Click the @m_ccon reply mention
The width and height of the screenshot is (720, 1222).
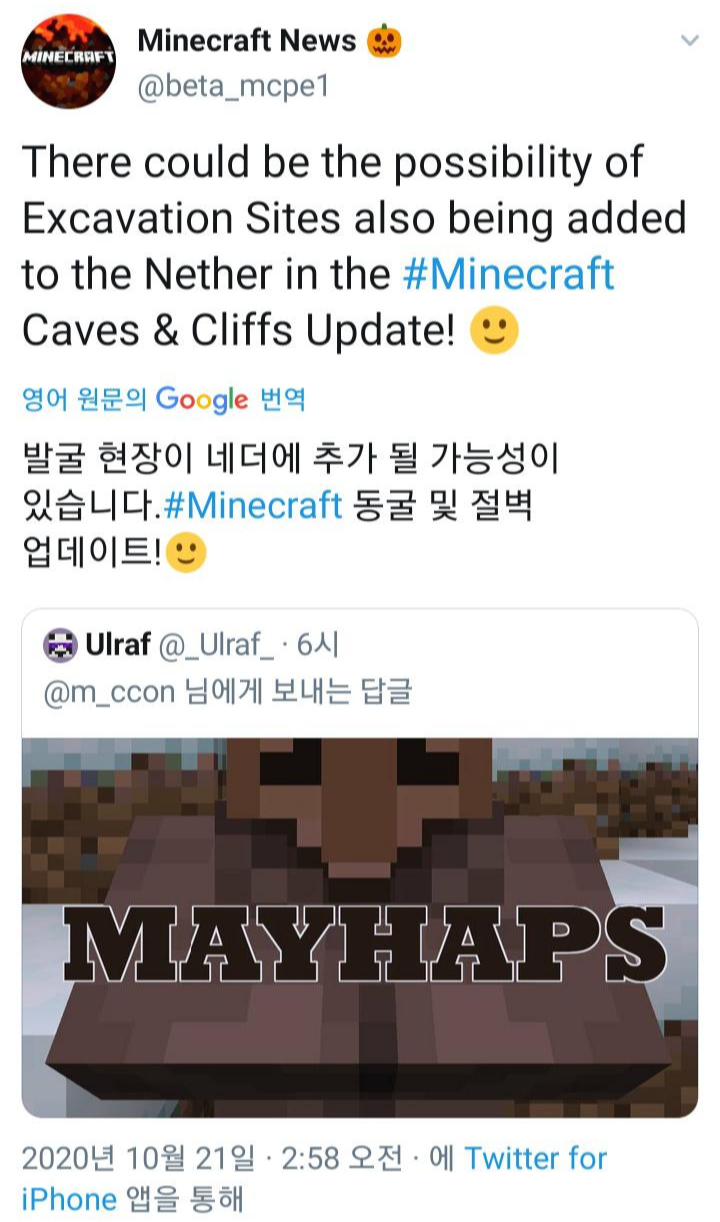point(109,692)
